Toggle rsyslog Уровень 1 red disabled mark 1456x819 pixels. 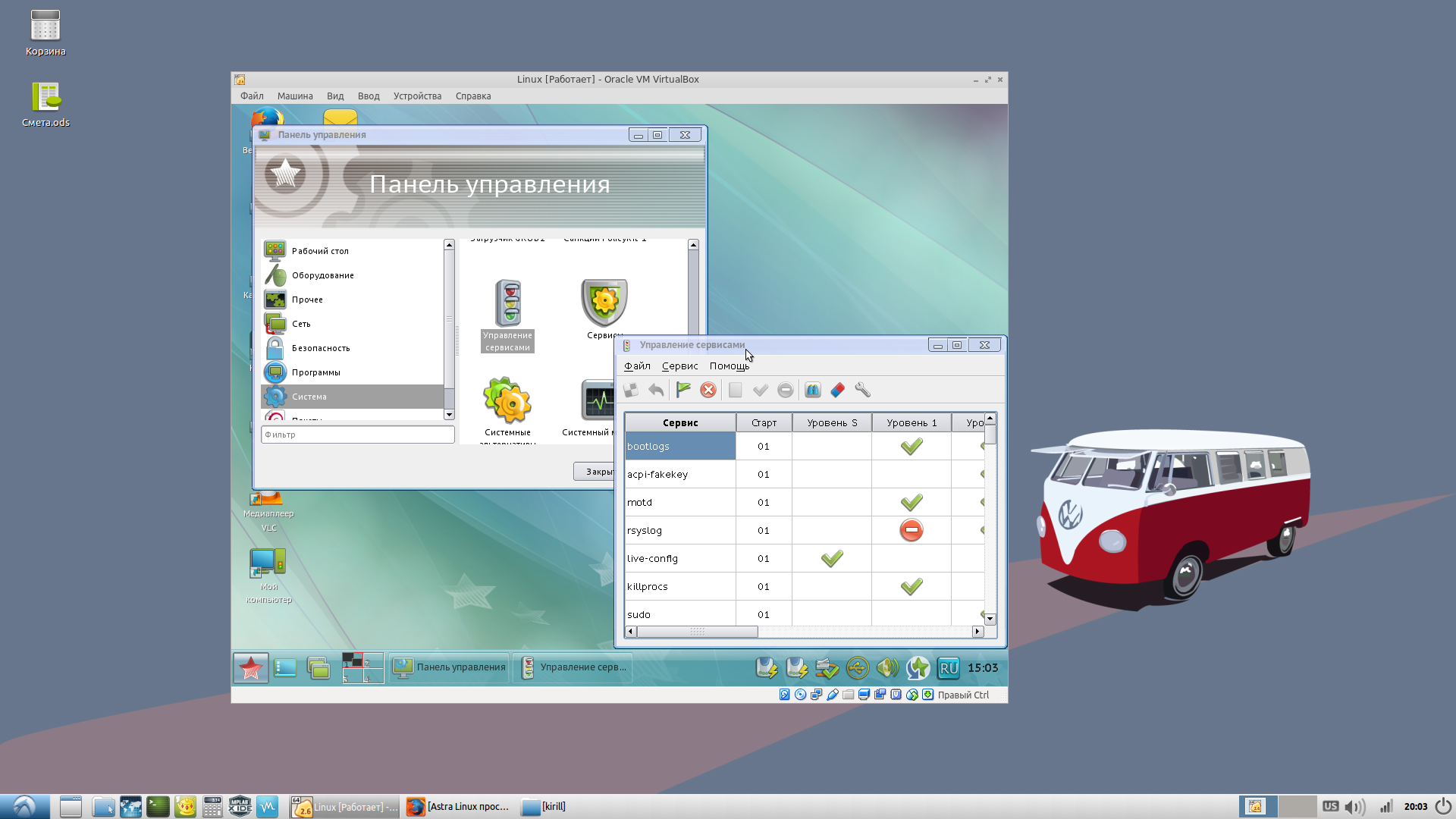912,530
